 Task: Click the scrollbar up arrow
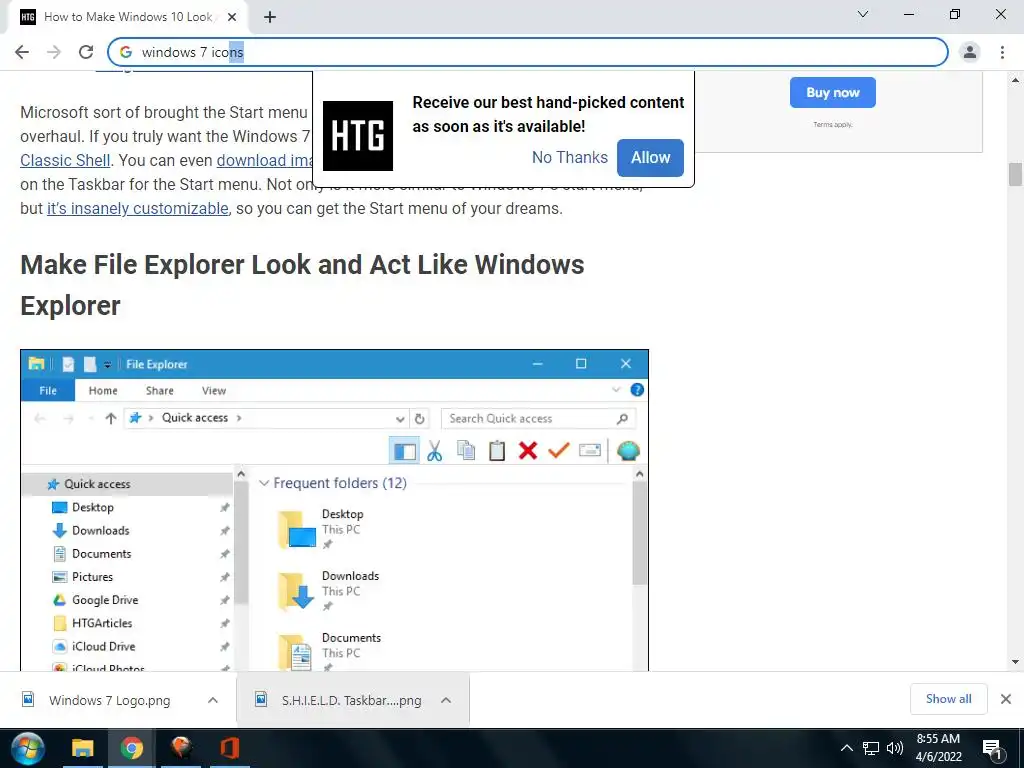pyautogui.click(x=1015, y=80)
